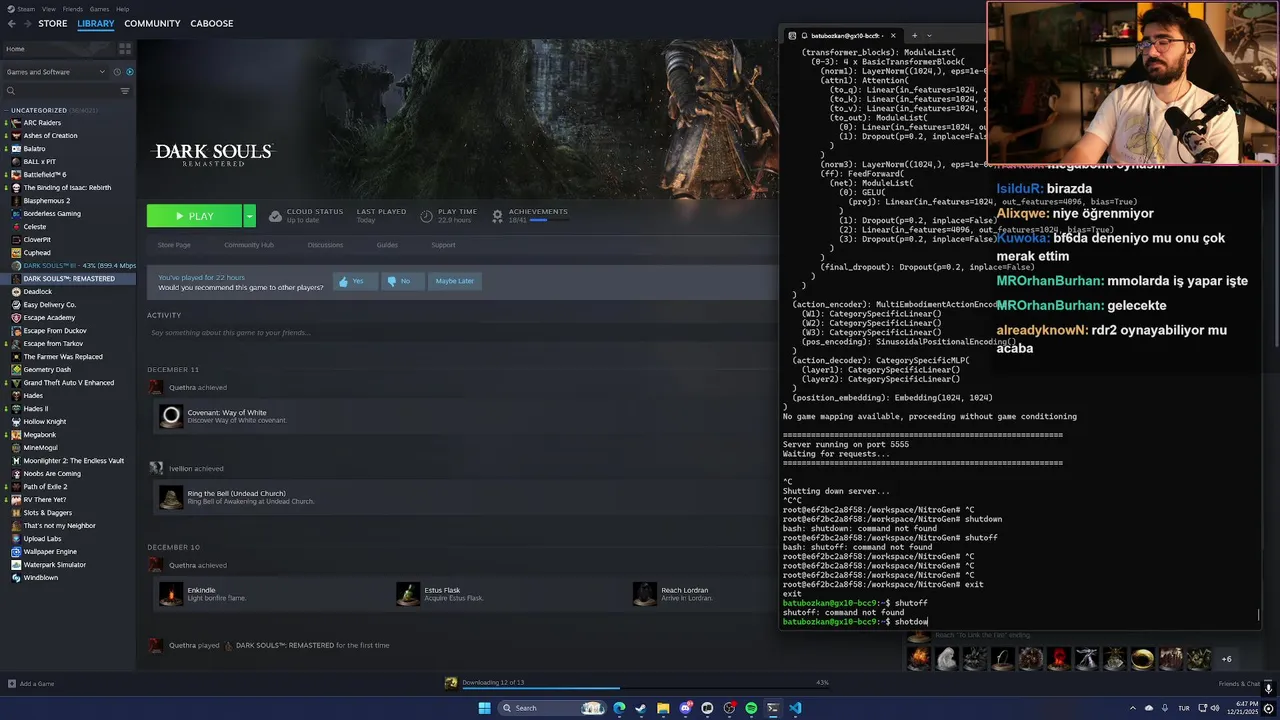Select Escape from Tarkov in the library
The width and height of the screenshot is (1280, 720).
pyautogui.click(x=53, y=344)
